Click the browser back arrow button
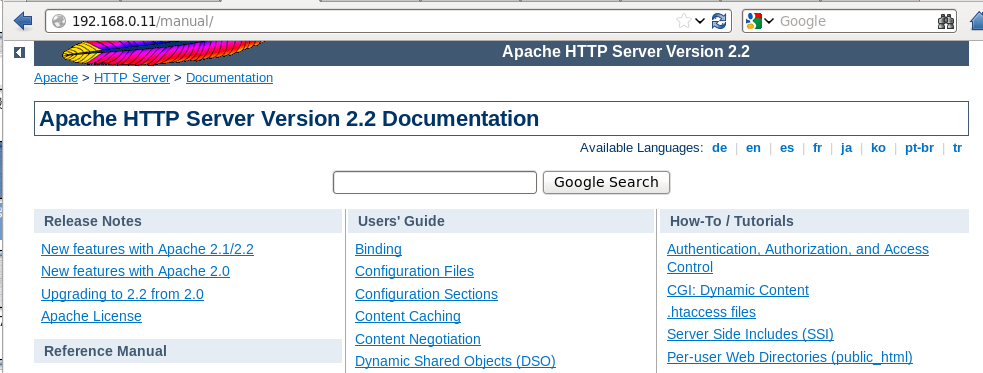Image resolution: width=983 pixels, height=373 pixels. point(23,21)
